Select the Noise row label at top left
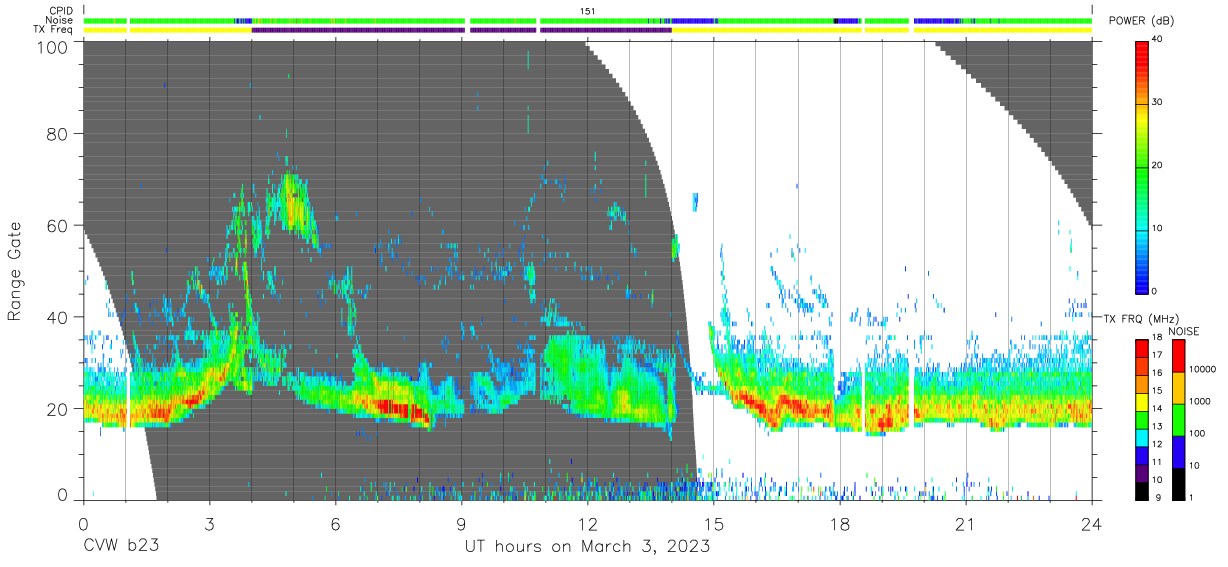 [x=61, y=20]
